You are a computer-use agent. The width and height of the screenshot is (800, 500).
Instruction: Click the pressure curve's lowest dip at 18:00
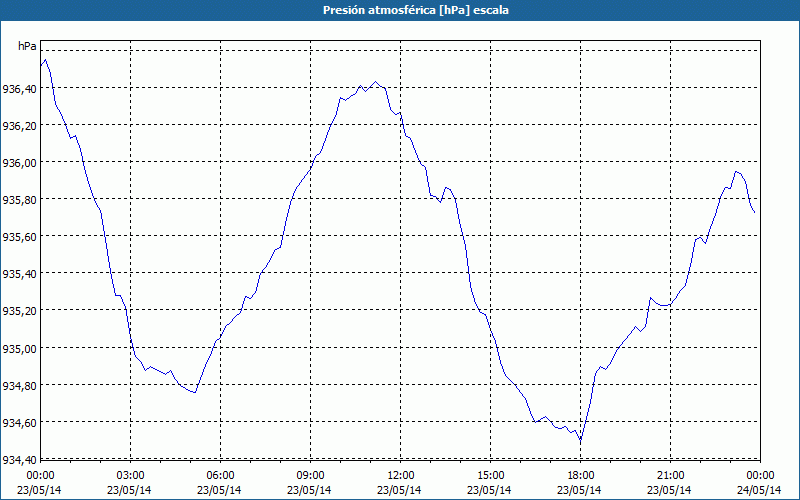[x=581, y=440]
